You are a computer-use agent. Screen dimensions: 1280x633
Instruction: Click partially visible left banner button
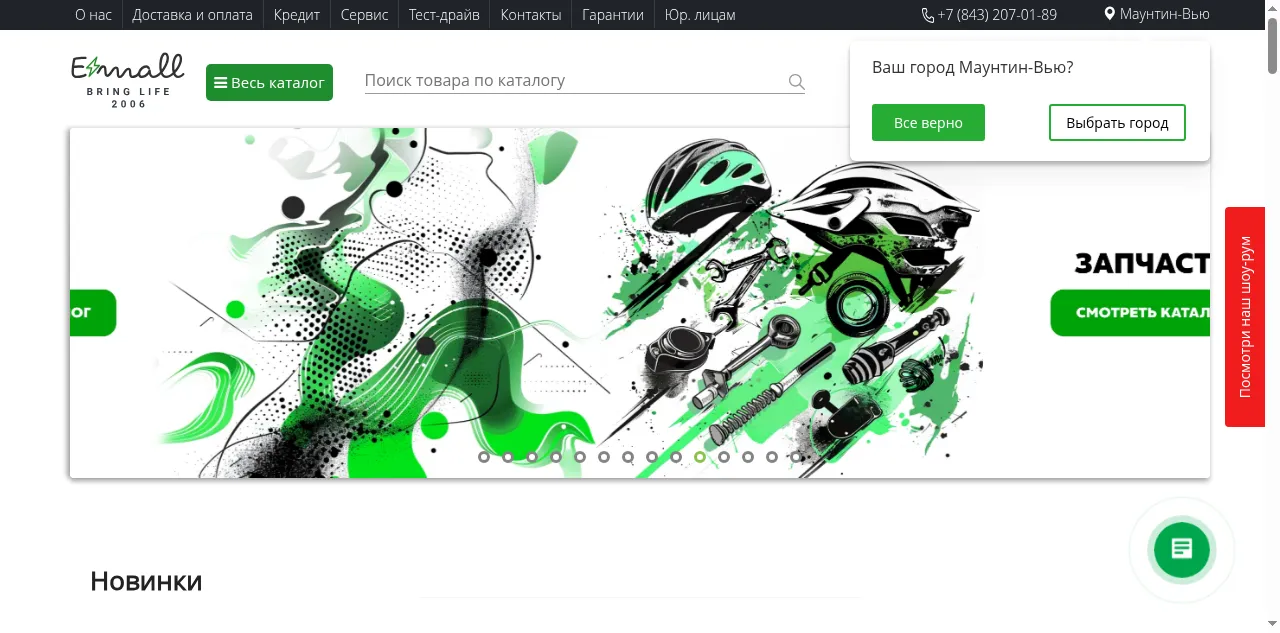(x=93, y=313)
